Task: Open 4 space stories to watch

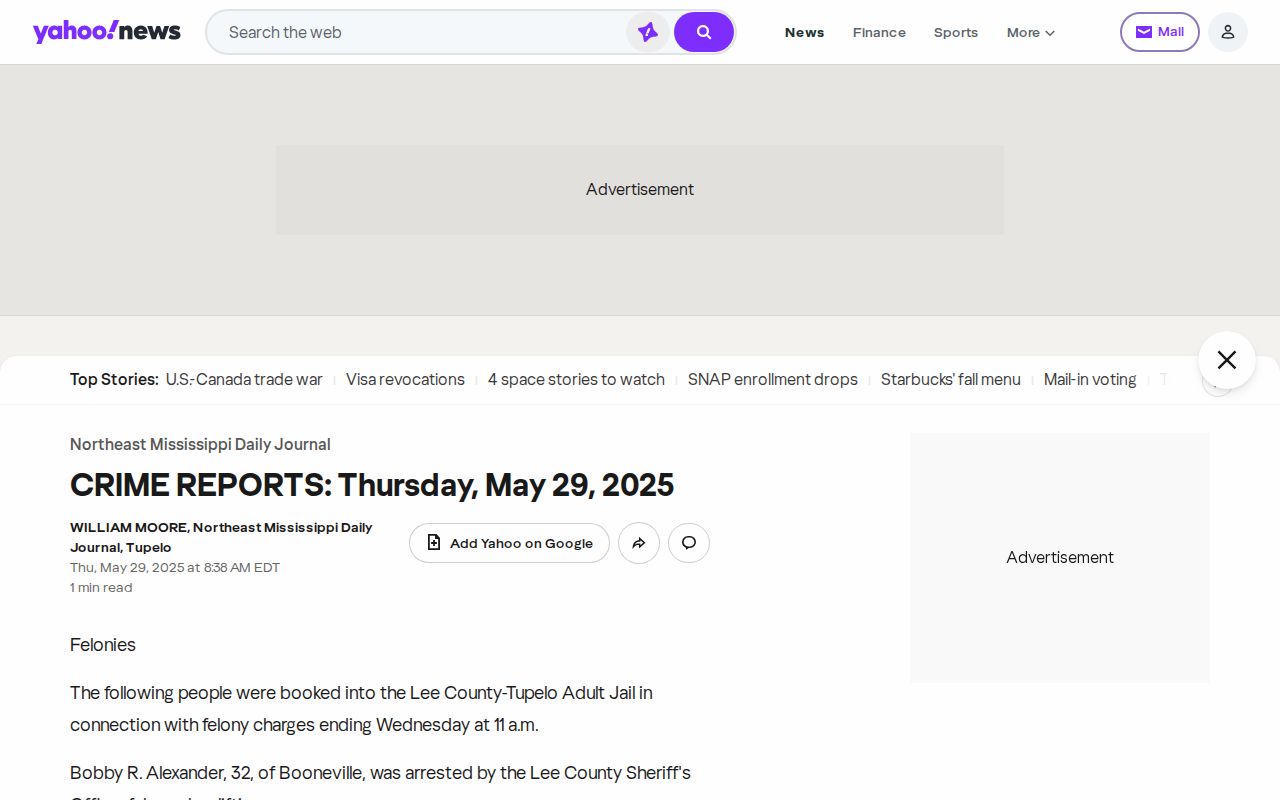Action: click(x=576, y=379)
